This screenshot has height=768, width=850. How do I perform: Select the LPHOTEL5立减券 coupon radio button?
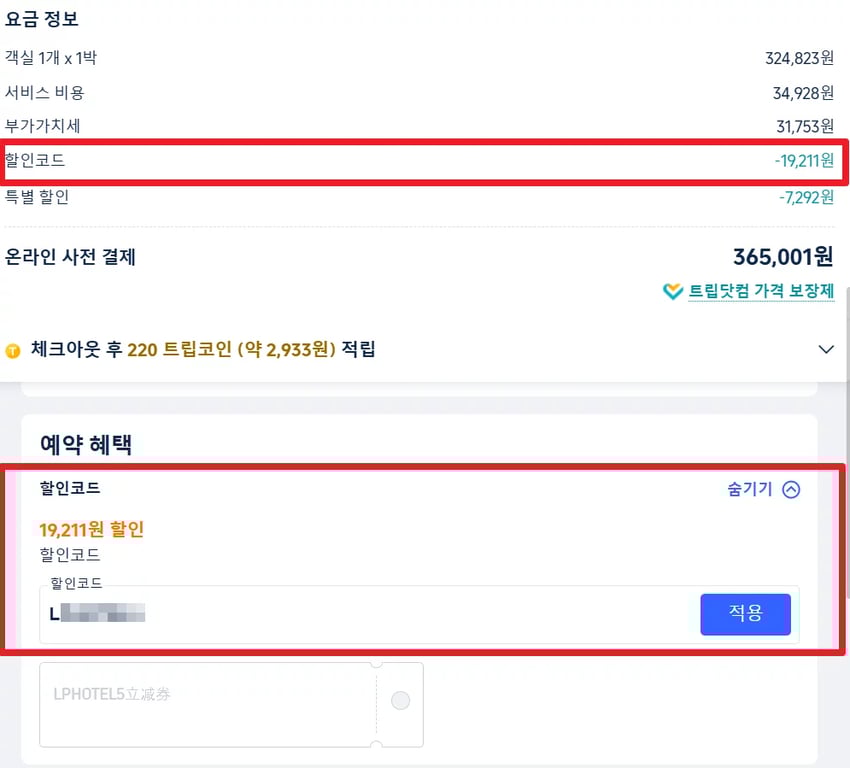click(x=400, y=701)
